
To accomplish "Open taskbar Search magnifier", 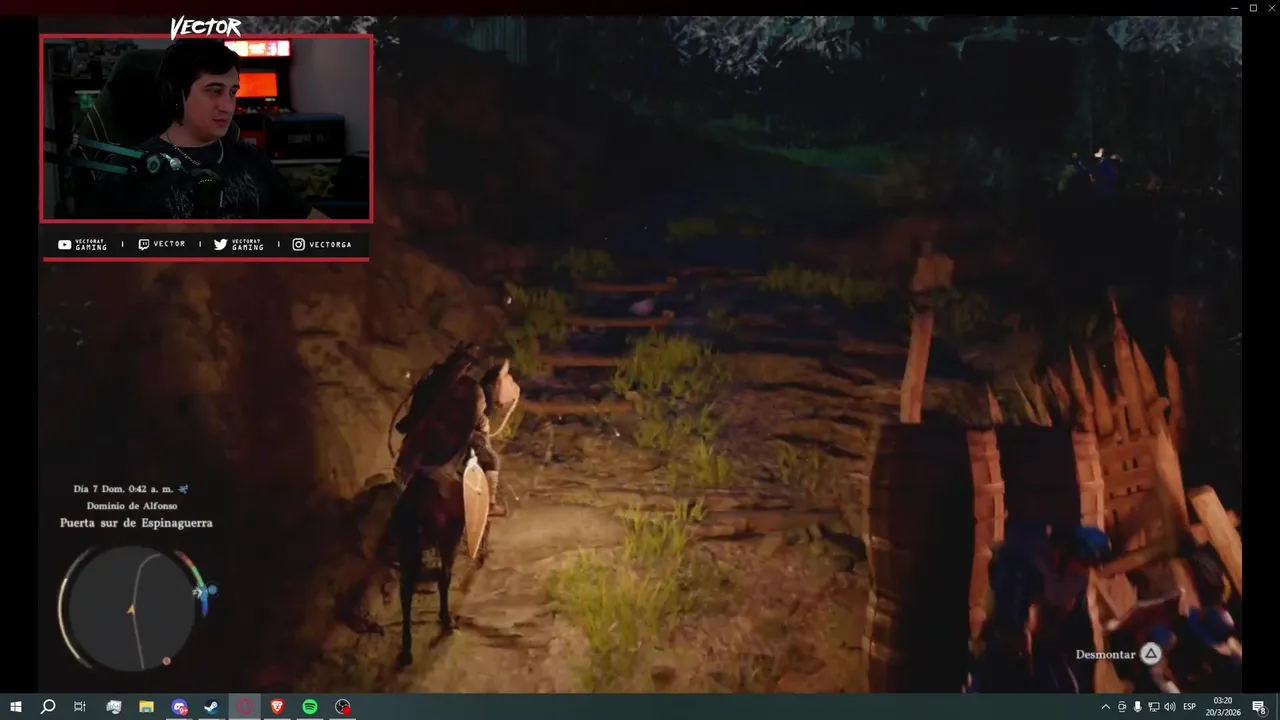I will [47, 707].
